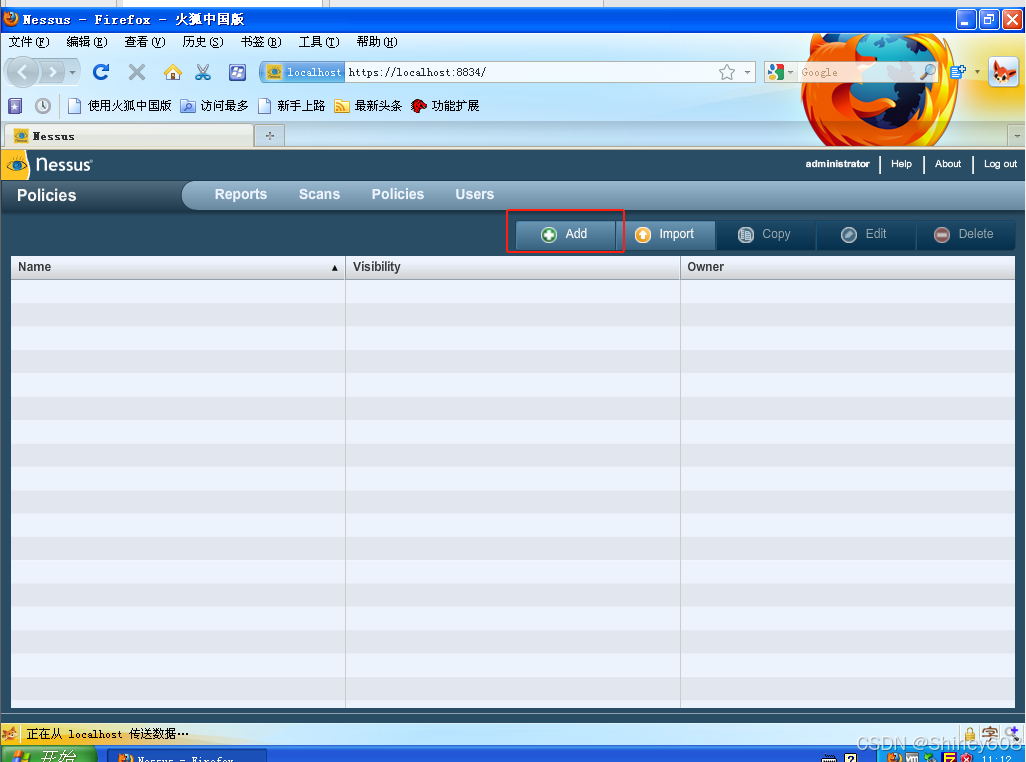The height and width of the screenshot is (762, 1026).
Task: Click the square toolbar icon beside scissors
Action: pos(238,72)
